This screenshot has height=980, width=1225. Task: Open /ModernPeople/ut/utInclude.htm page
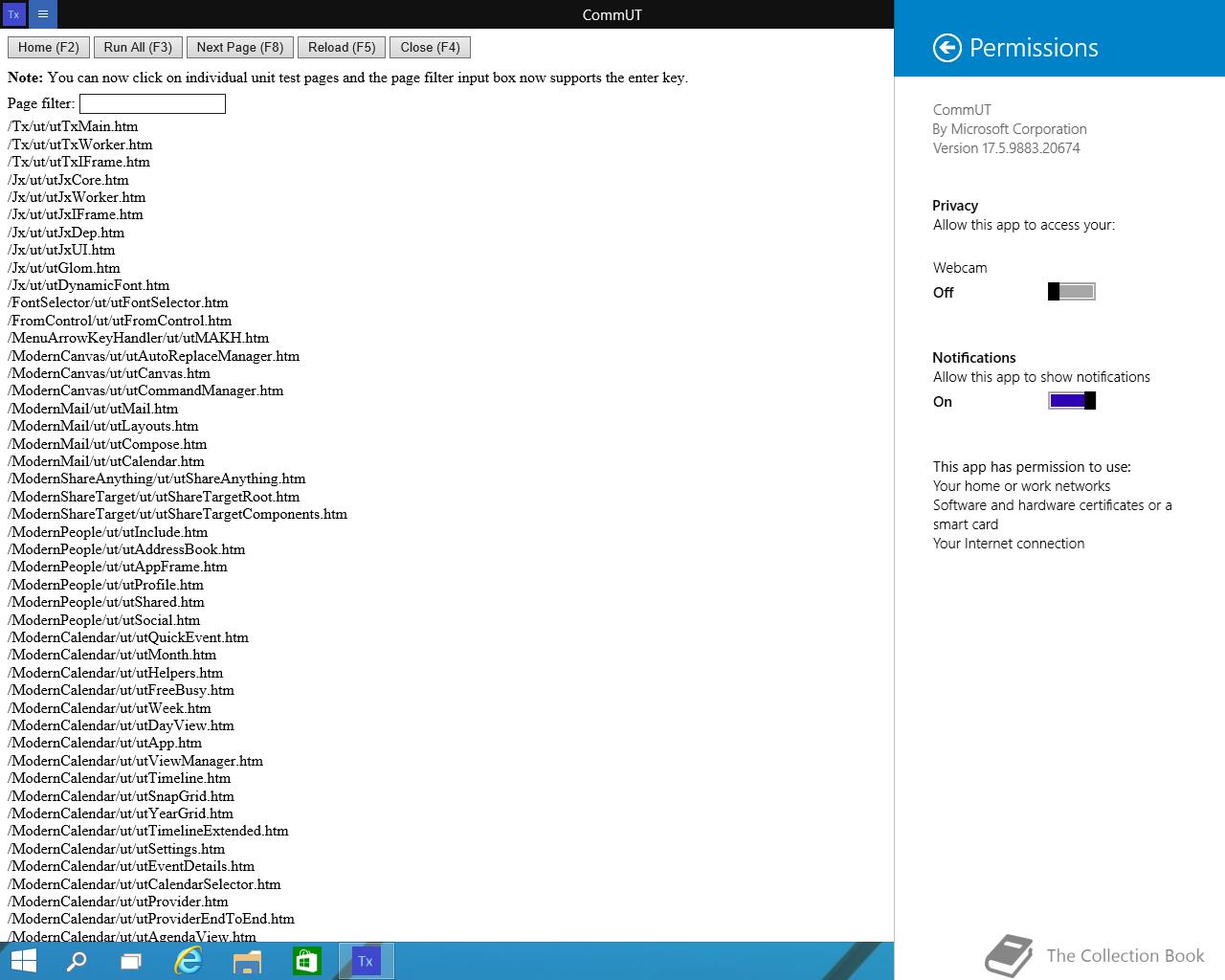[x=108, y=532]
